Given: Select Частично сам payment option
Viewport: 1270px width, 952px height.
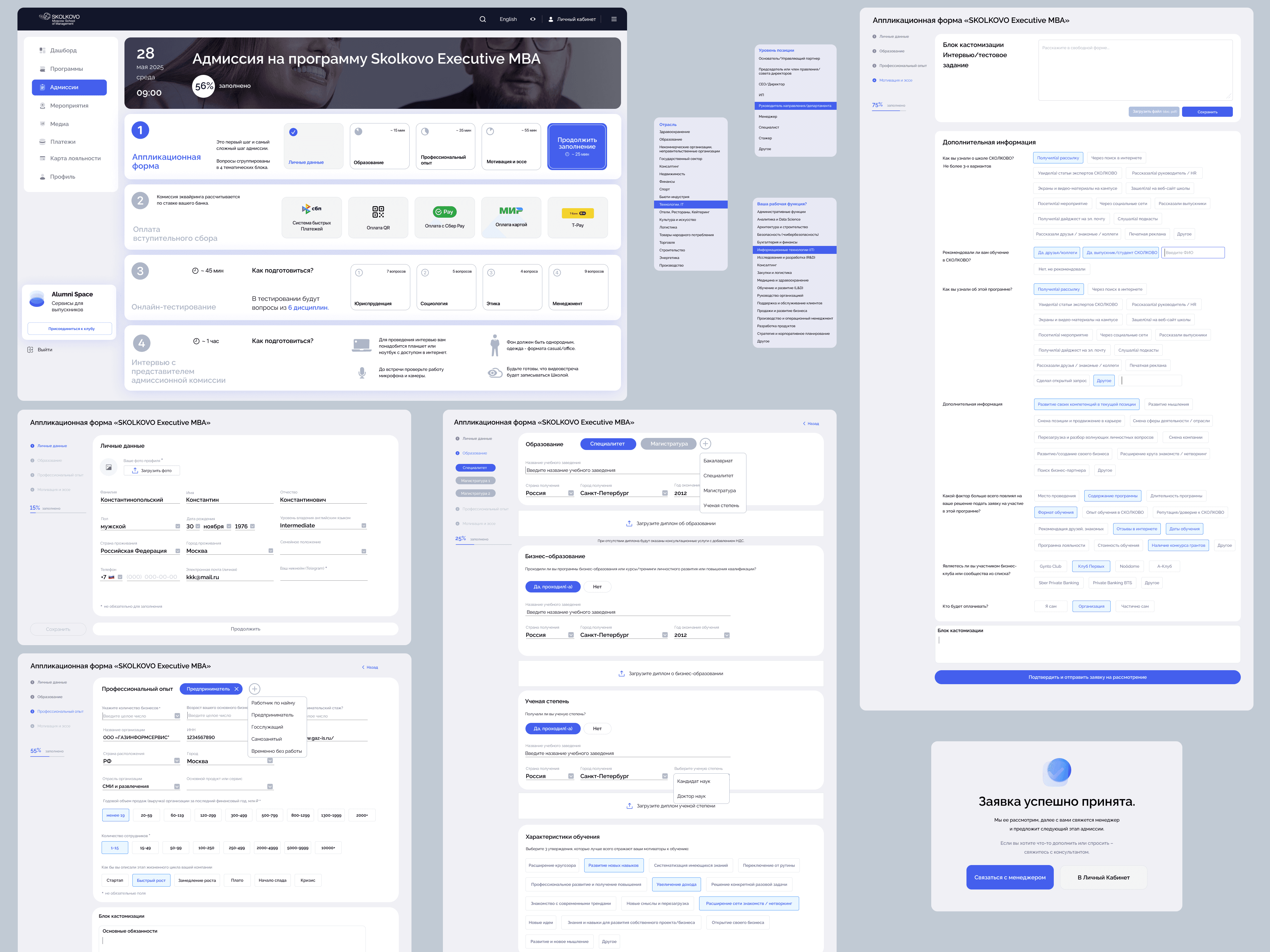Looking at the screenshot, I should [1134, 606].
